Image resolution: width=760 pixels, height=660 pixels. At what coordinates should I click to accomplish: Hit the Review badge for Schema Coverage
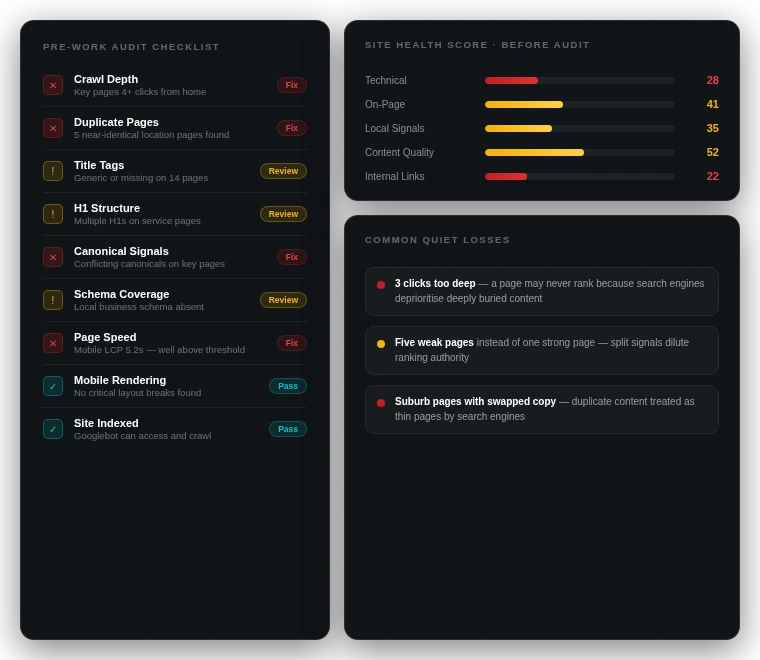coord(283,300)
